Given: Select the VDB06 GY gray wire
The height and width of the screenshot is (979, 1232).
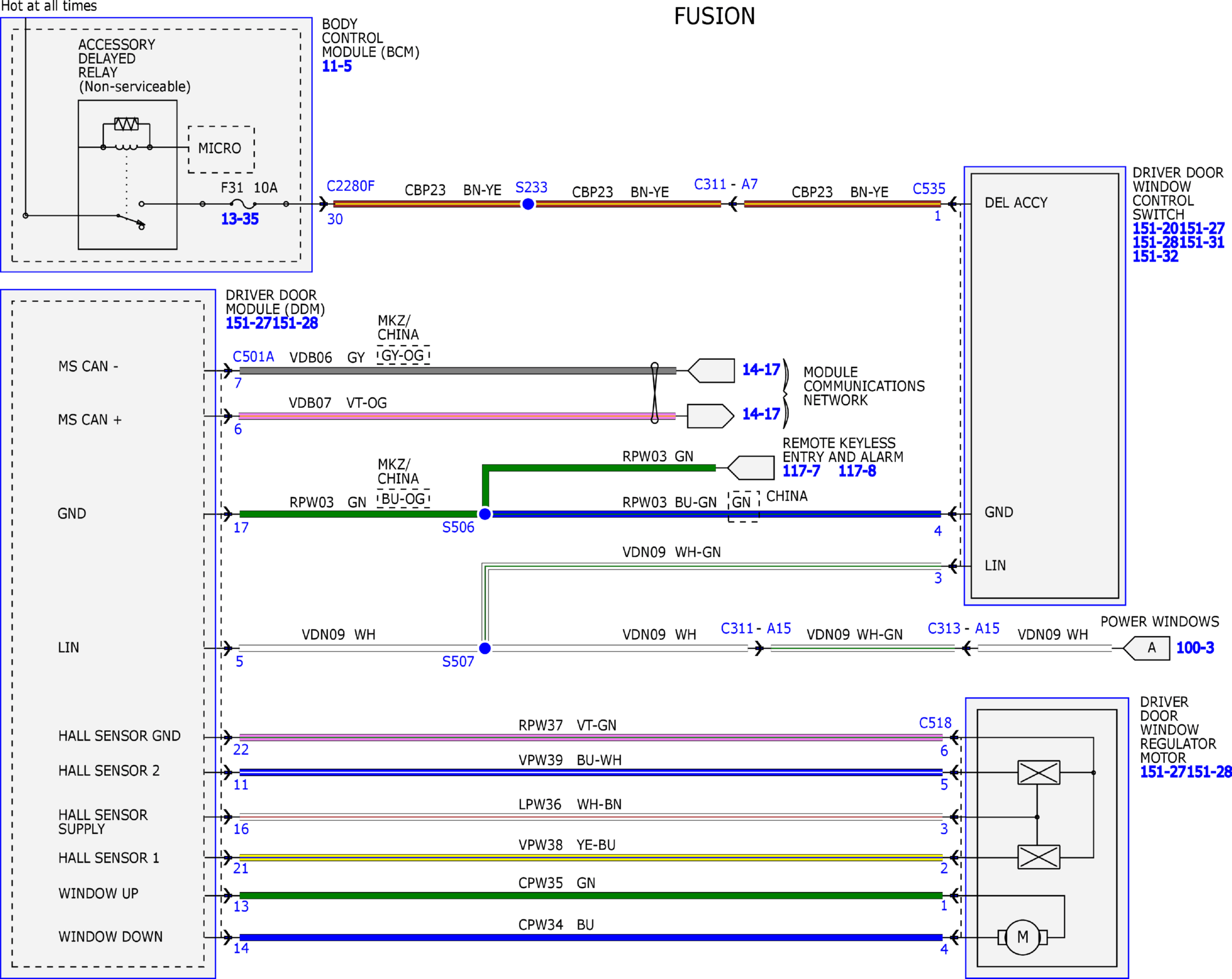Looking at the screenshot, I should (x=458, y=371).
